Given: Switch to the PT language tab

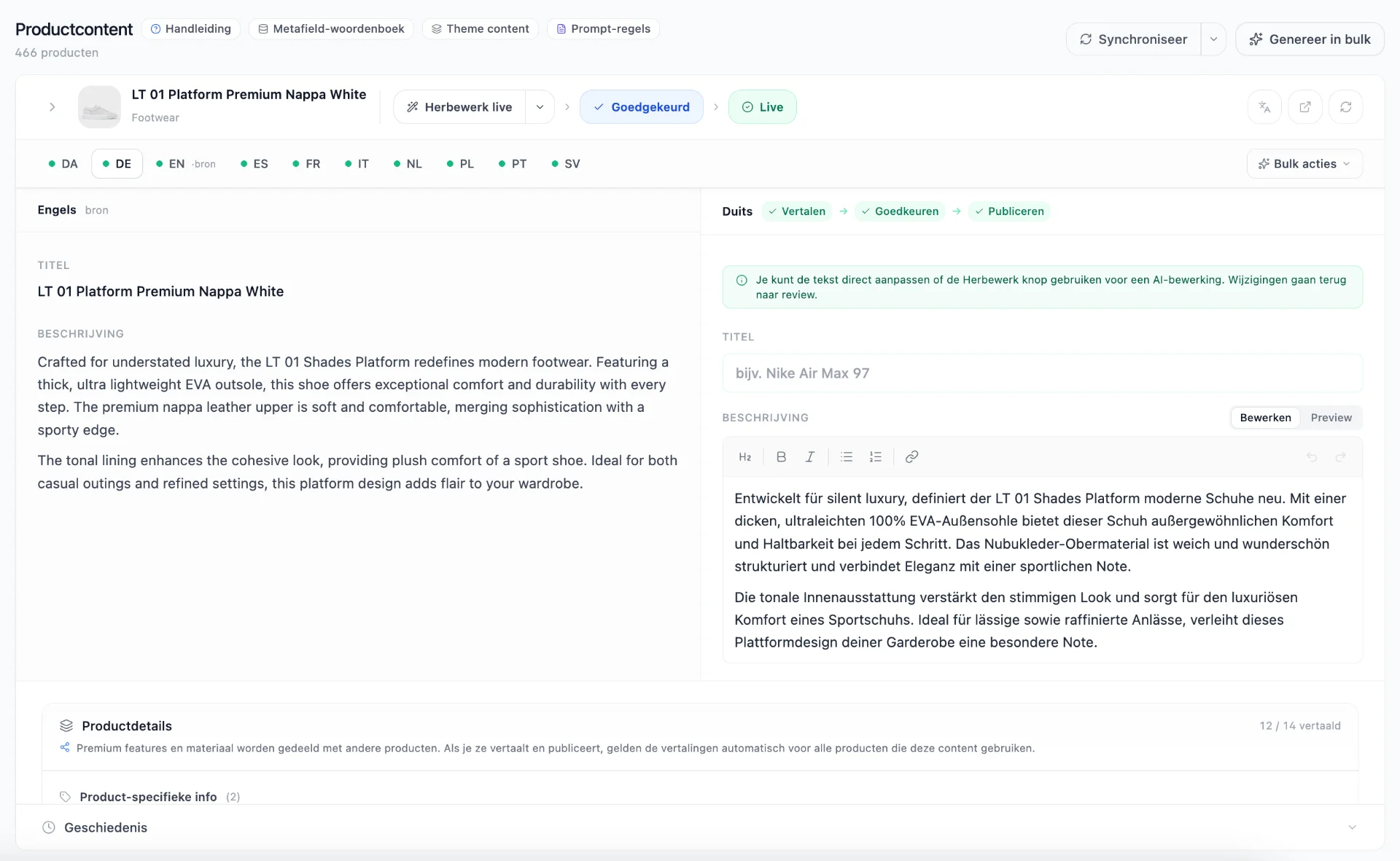Looking at the screenshot, I should pos(513,164).
